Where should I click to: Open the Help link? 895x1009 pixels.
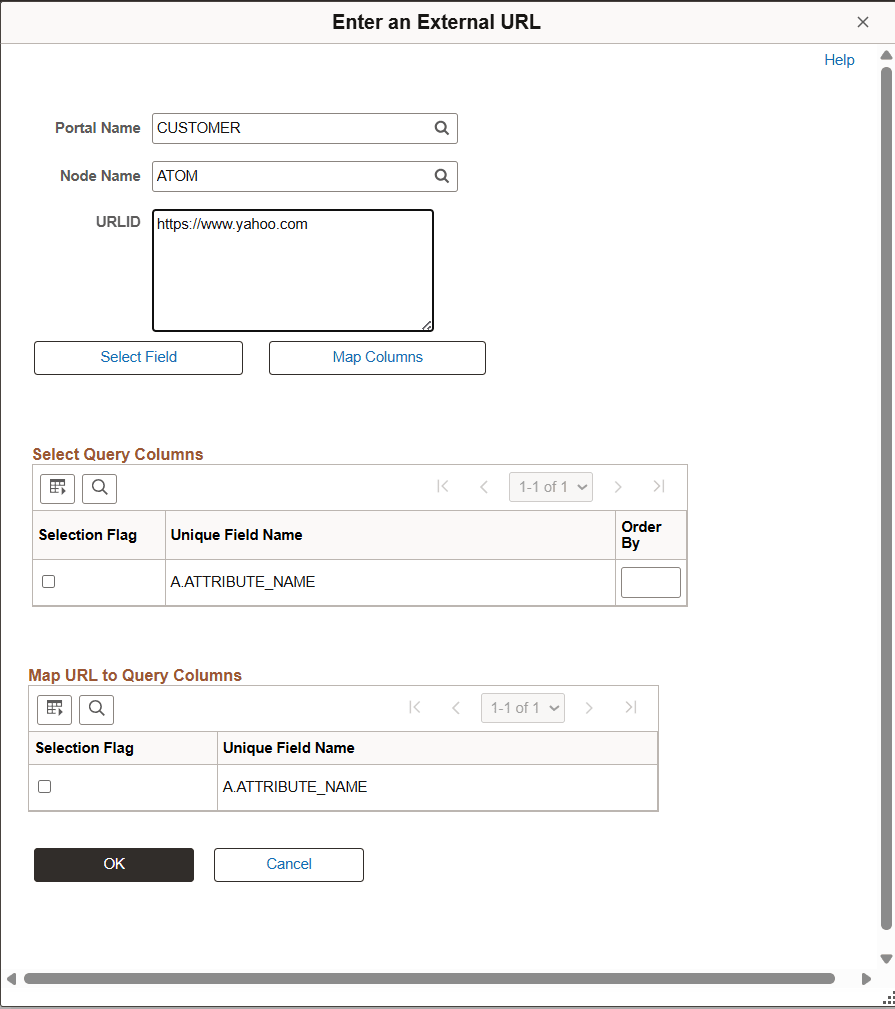coord(839,60)
